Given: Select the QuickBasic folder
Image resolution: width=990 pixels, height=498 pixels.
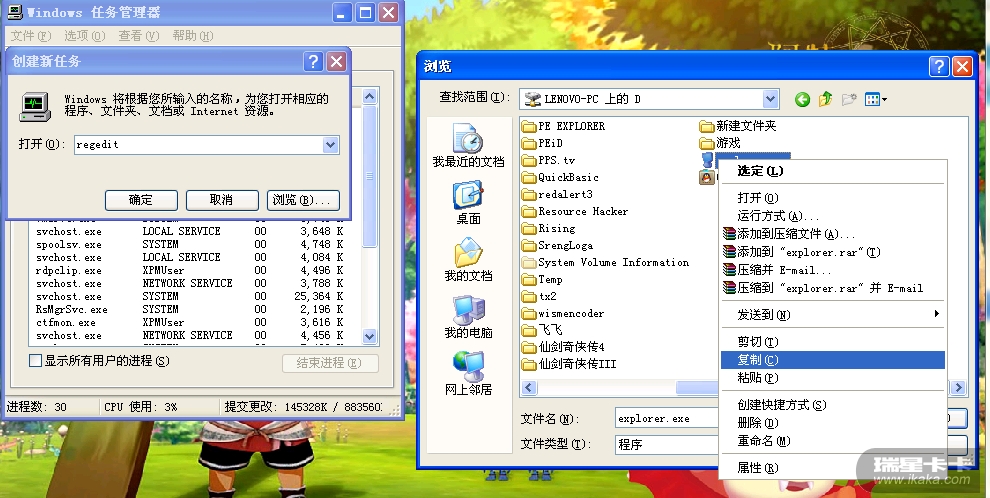Looking at the screenshot, I should 560,177.
